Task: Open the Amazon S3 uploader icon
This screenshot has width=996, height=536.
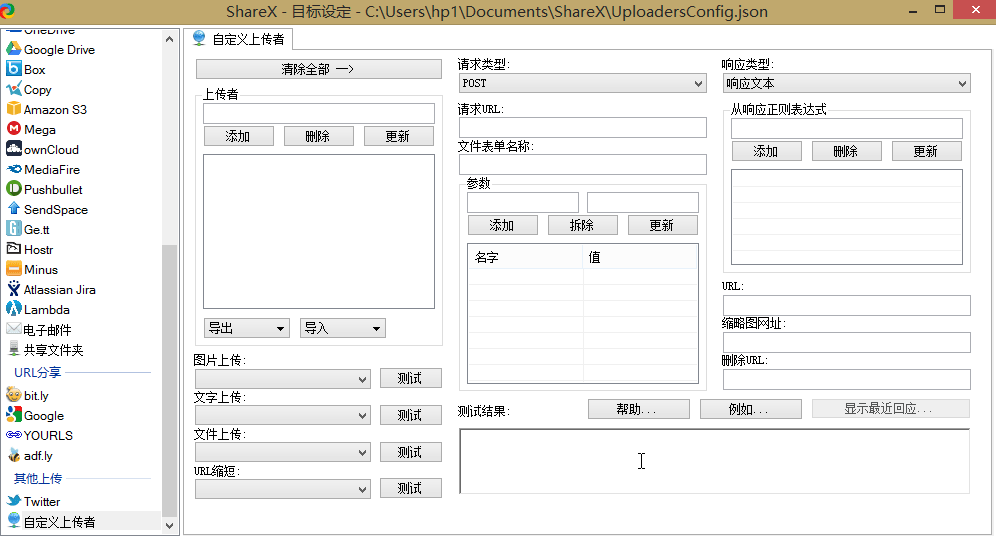Action: (14, 109)
